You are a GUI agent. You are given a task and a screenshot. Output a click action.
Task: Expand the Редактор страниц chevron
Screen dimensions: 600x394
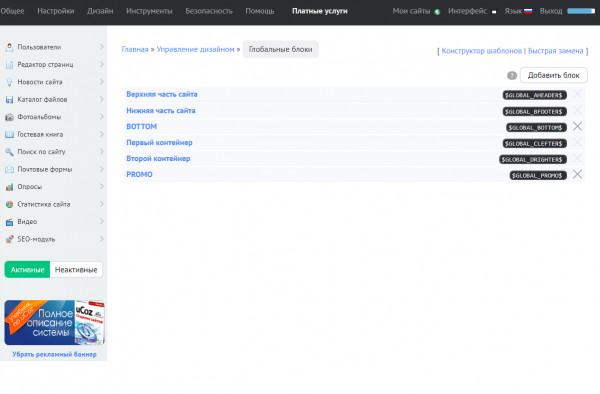(101, 64)
